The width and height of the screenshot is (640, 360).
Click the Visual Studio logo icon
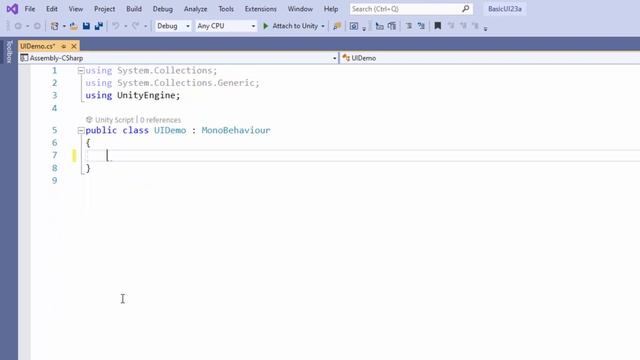coord(12,9)
